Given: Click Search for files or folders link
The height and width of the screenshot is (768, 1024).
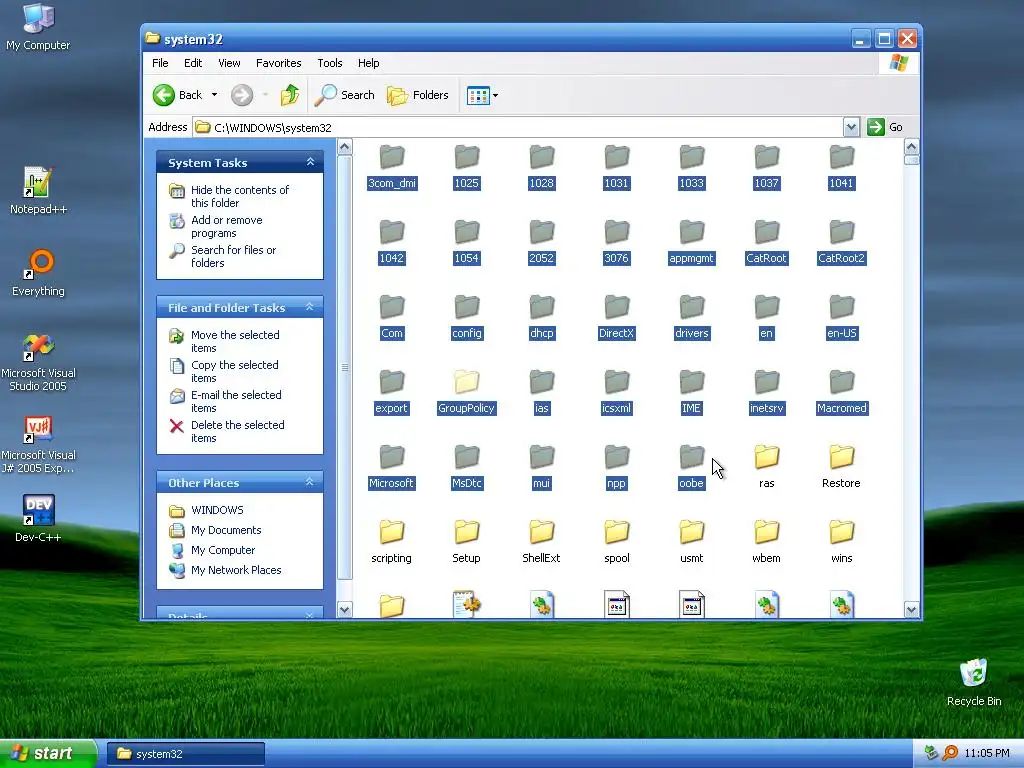Looking at the screenshot, I should 233,257.
